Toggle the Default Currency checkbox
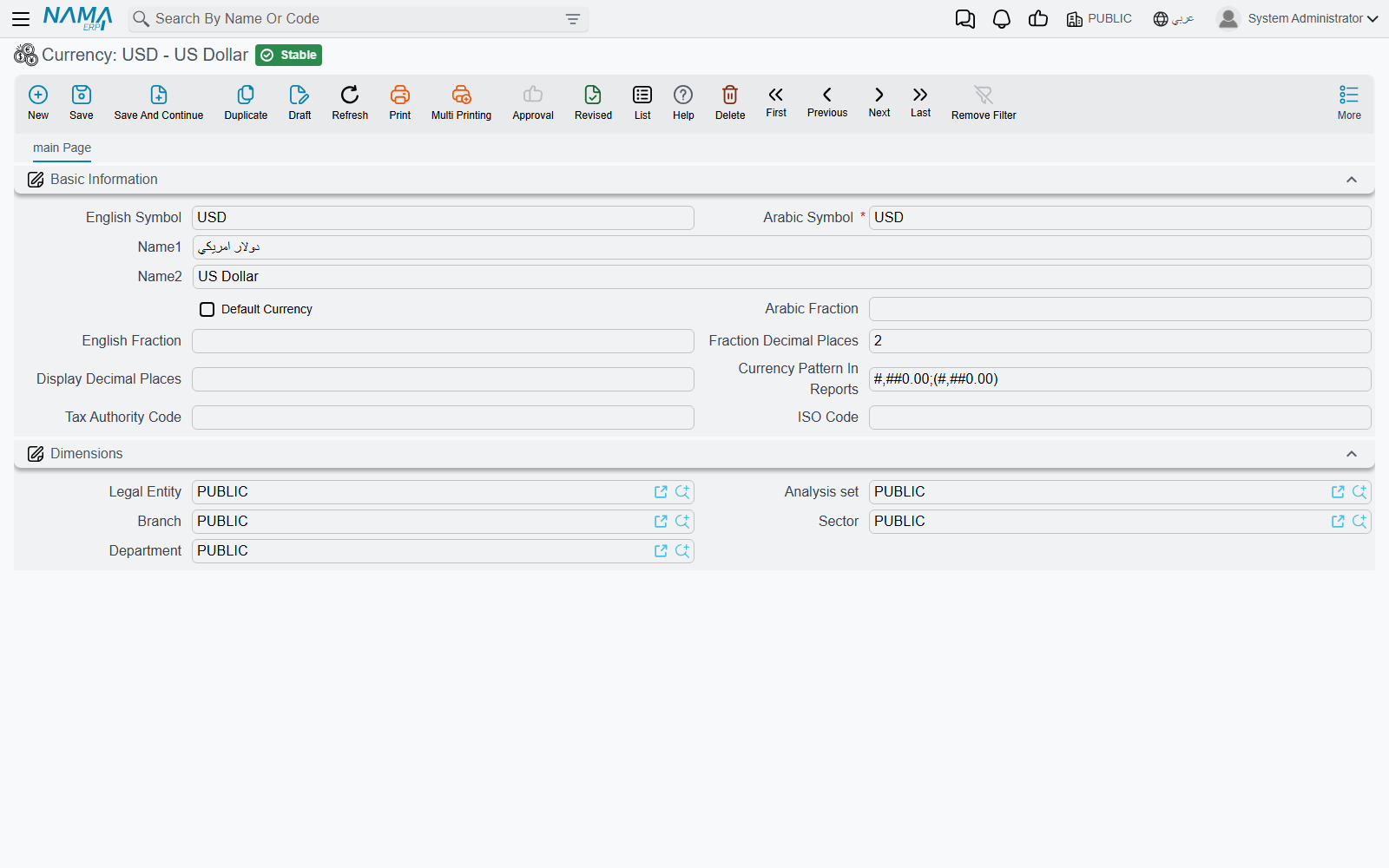Viewport: 1389px width, 868px height. [x=207, y=309]
